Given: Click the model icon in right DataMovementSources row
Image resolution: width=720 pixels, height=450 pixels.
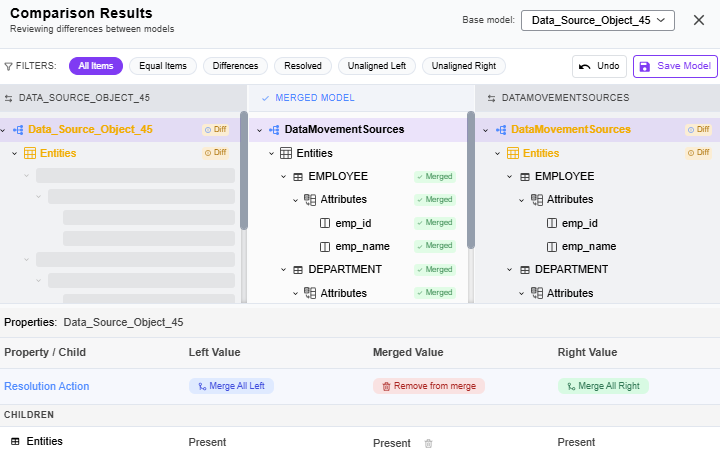Looking at the screenshot, I should click(501, 130).
